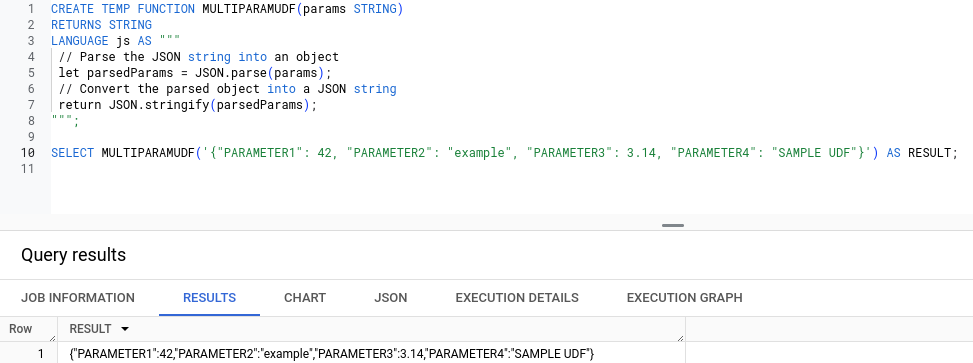The image size is (973, 363).
Task: Click row number 1 in results table
Action: pos(41,354)
